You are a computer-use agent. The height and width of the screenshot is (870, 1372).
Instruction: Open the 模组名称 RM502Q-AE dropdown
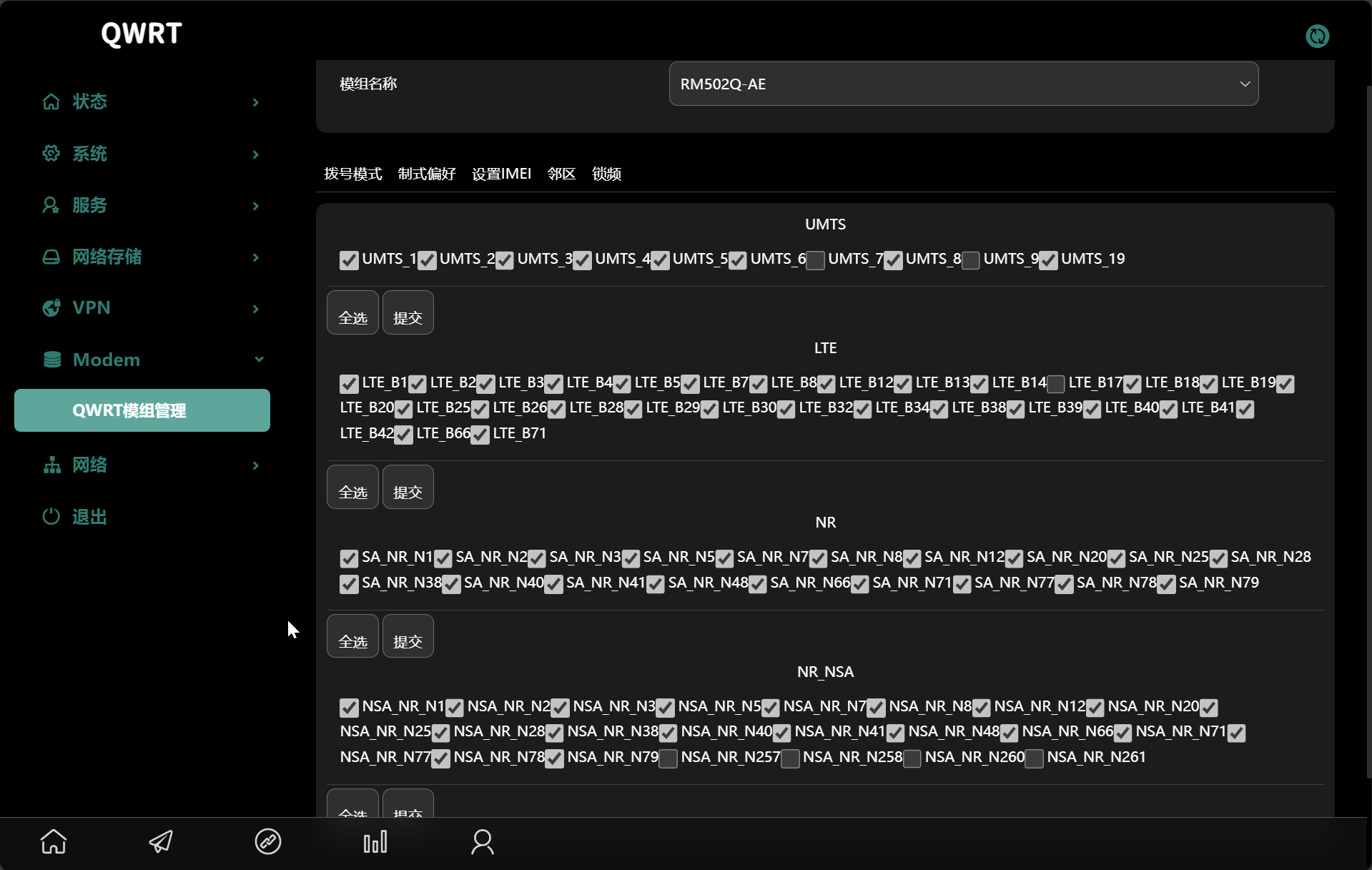(963, 84)
